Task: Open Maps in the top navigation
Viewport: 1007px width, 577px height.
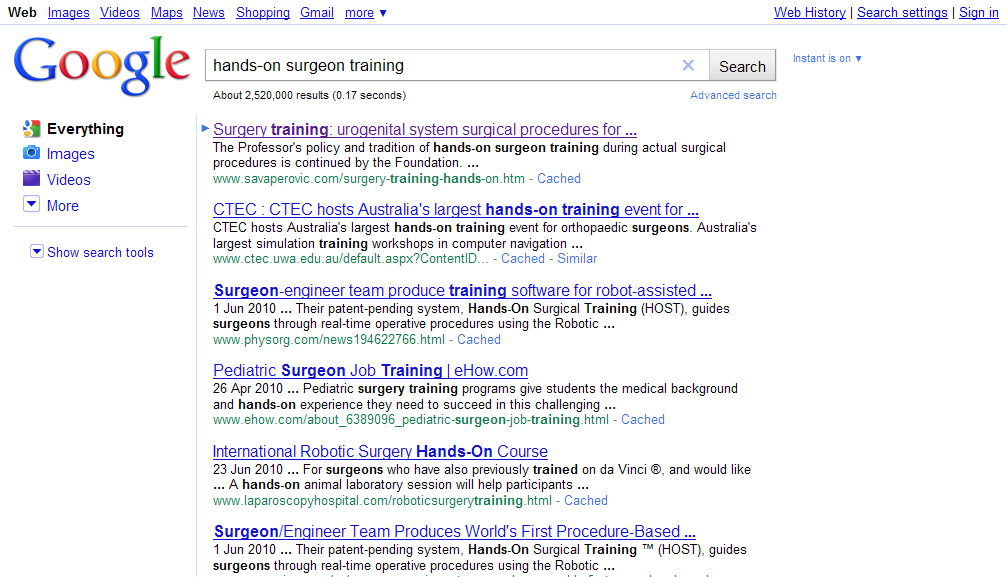Action: tap(167, 13)
